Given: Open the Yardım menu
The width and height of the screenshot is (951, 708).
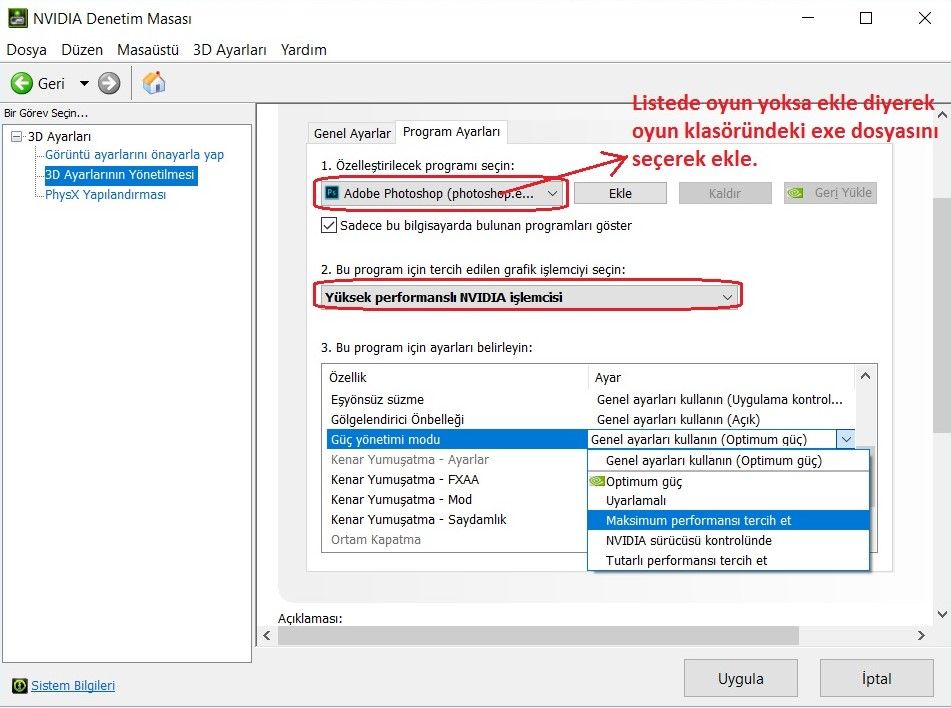Looking at the screenshot, I should [x=303, y=50].
